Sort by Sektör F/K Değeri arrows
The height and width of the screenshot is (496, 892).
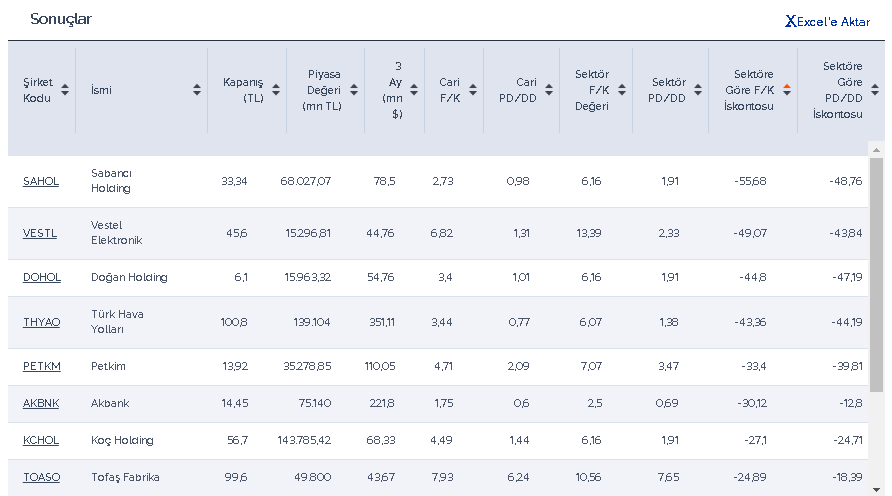pyautogui.click(x=622, y=90)
